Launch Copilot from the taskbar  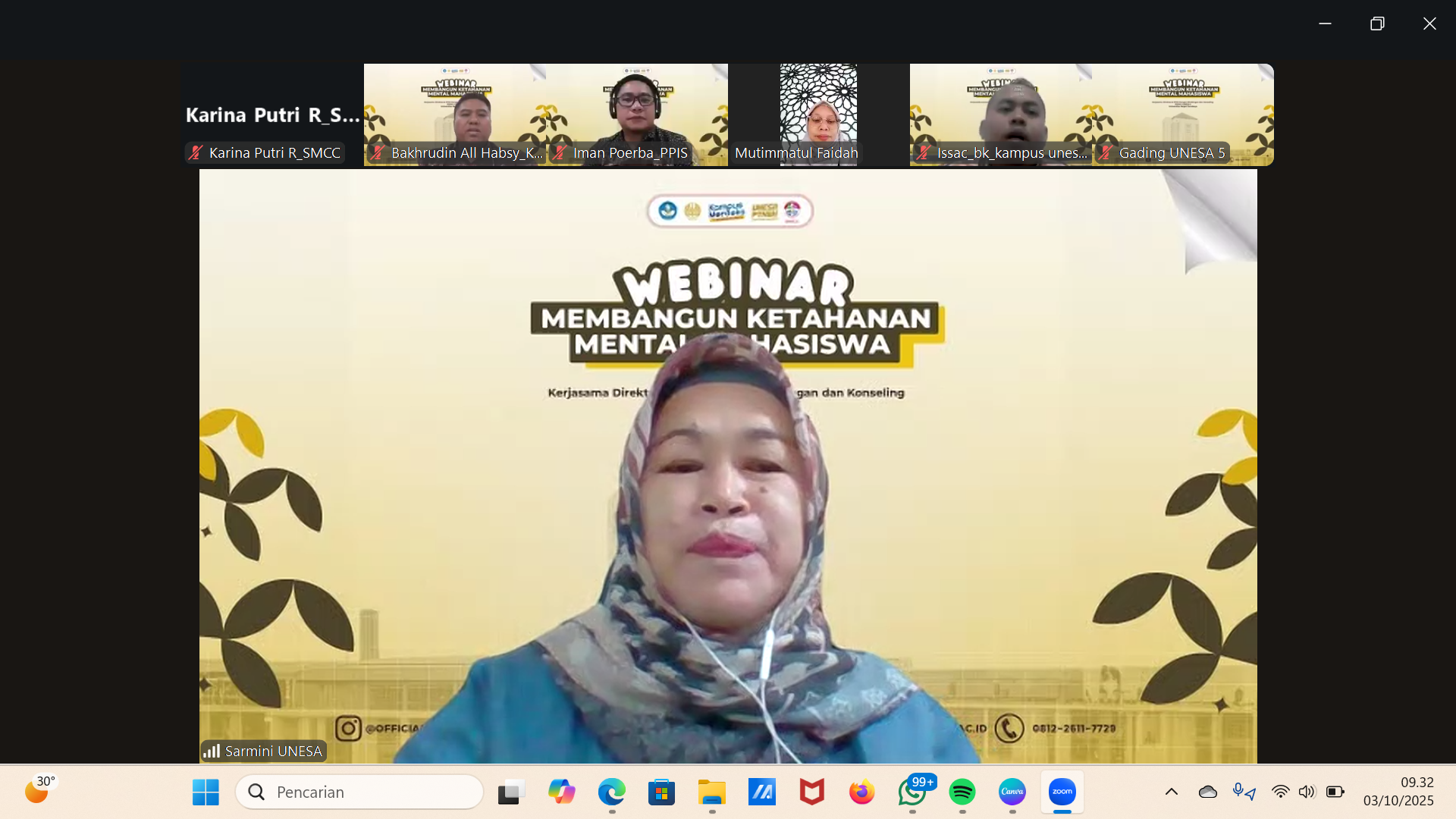pyautogui.click(x=561, y=792)
